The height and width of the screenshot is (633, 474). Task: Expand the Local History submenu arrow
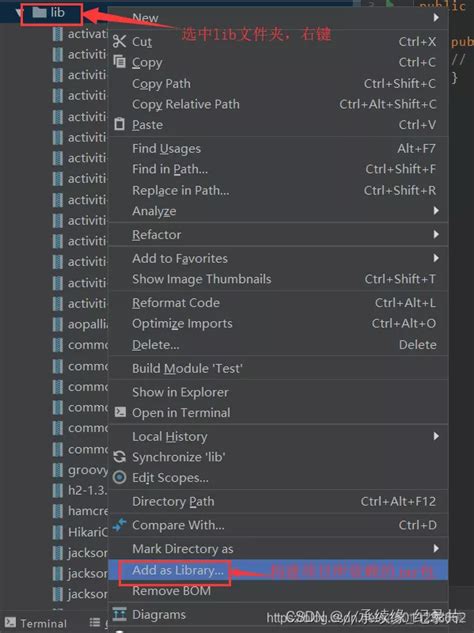[x=436, y=436]
